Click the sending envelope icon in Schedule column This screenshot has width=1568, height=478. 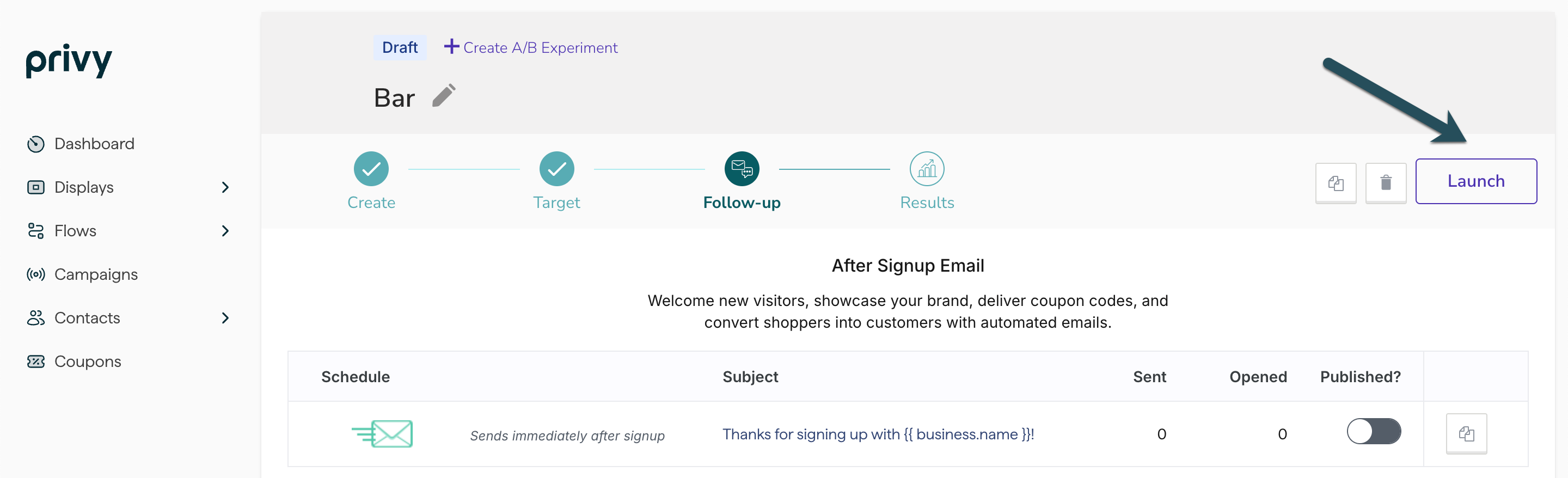[382, 433]
